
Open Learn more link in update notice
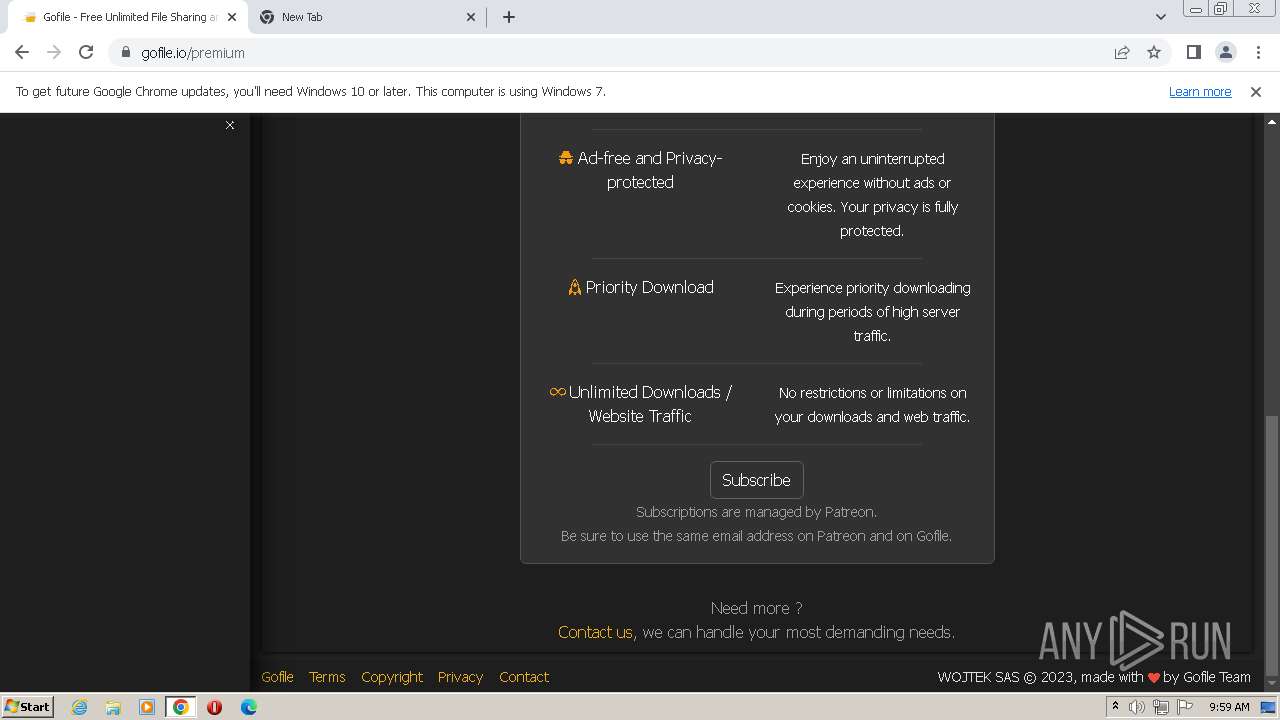[x=1200, y=91]
